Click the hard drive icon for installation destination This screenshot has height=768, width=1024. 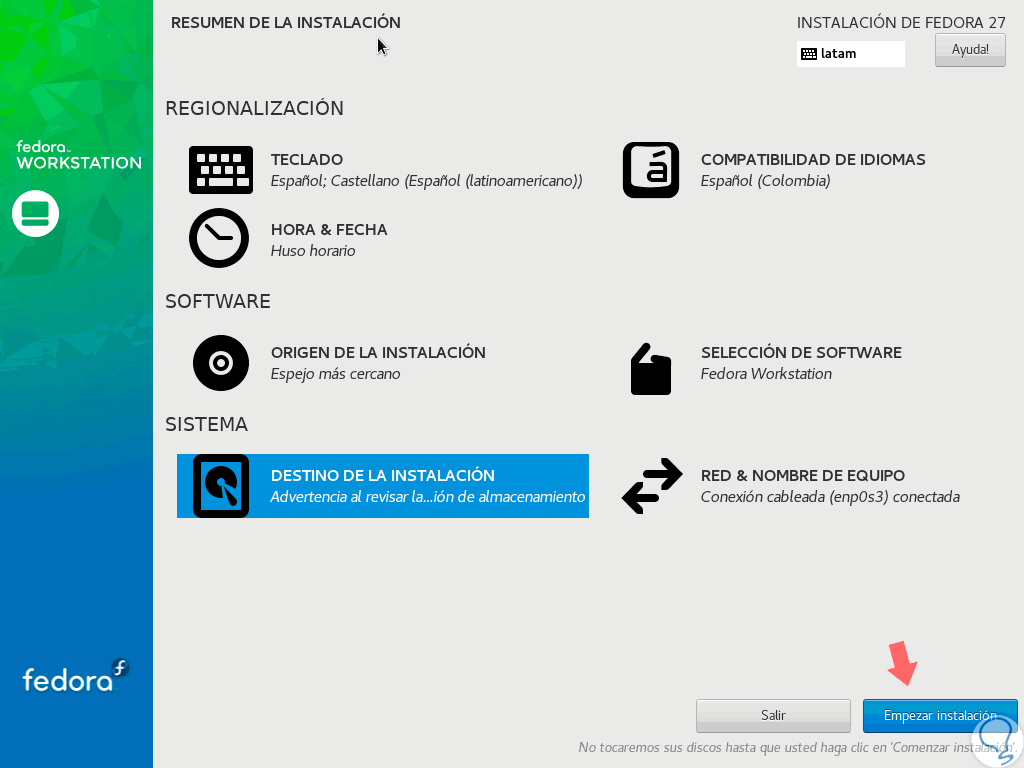pyautogui.click(x=221, y=486)
